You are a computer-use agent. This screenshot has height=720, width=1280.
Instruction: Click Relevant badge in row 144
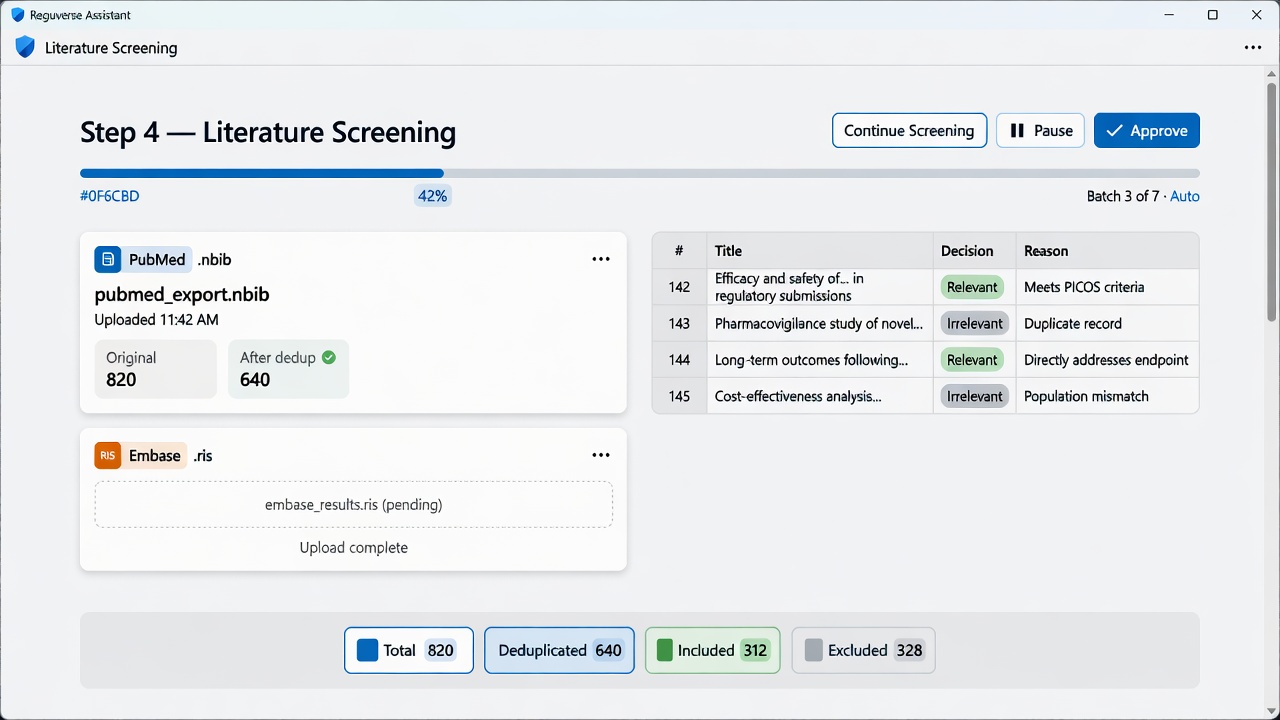pos(972,360)
